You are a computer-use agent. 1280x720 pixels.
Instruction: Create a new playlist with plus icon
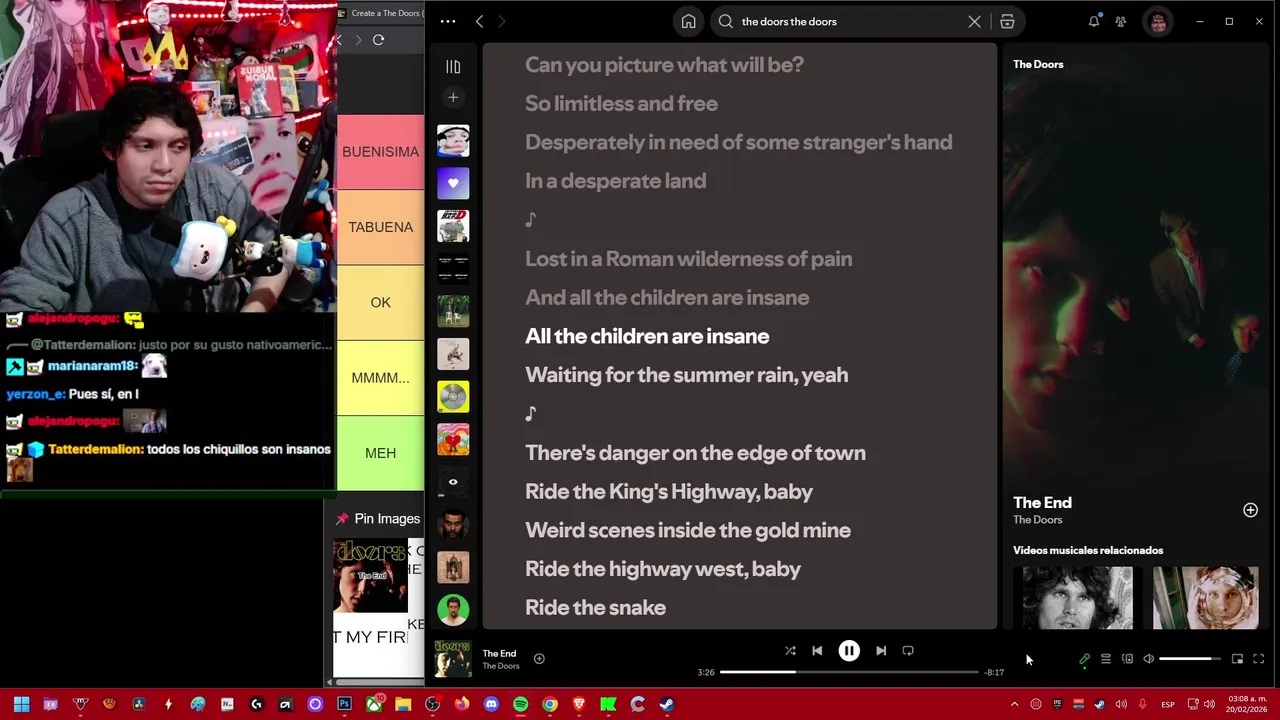[x=453, y=97]
